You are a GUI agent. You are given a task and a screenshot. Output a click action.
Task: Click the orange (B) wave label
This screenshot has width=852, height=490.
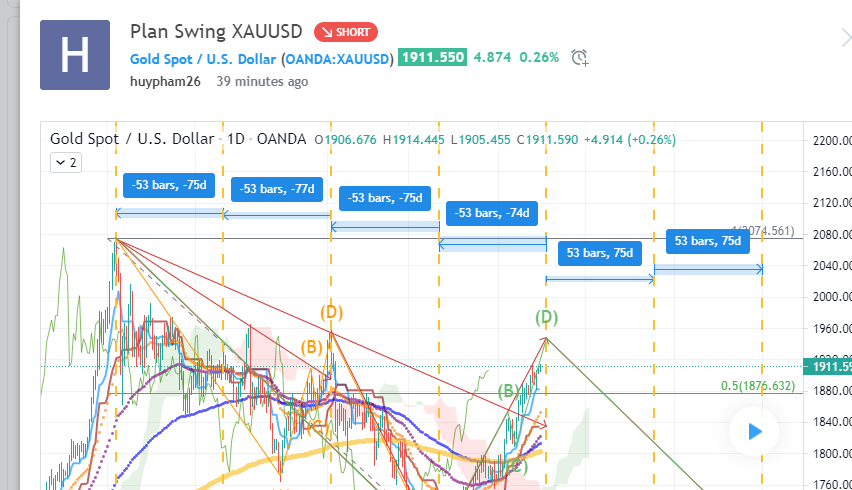coord(312,348)
